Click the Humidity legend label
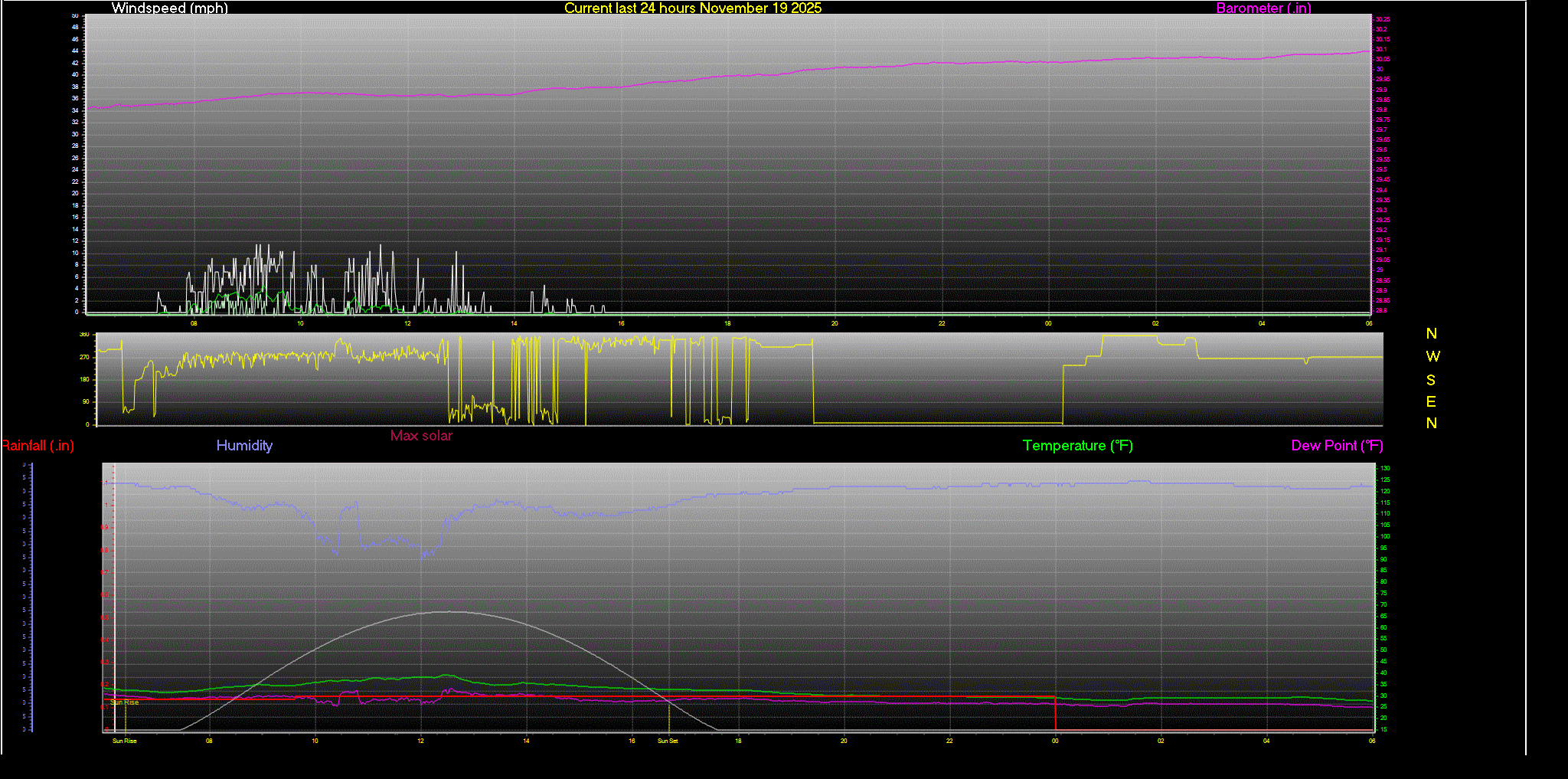Viewport: 1568px width, 779px height. (244, 446)
